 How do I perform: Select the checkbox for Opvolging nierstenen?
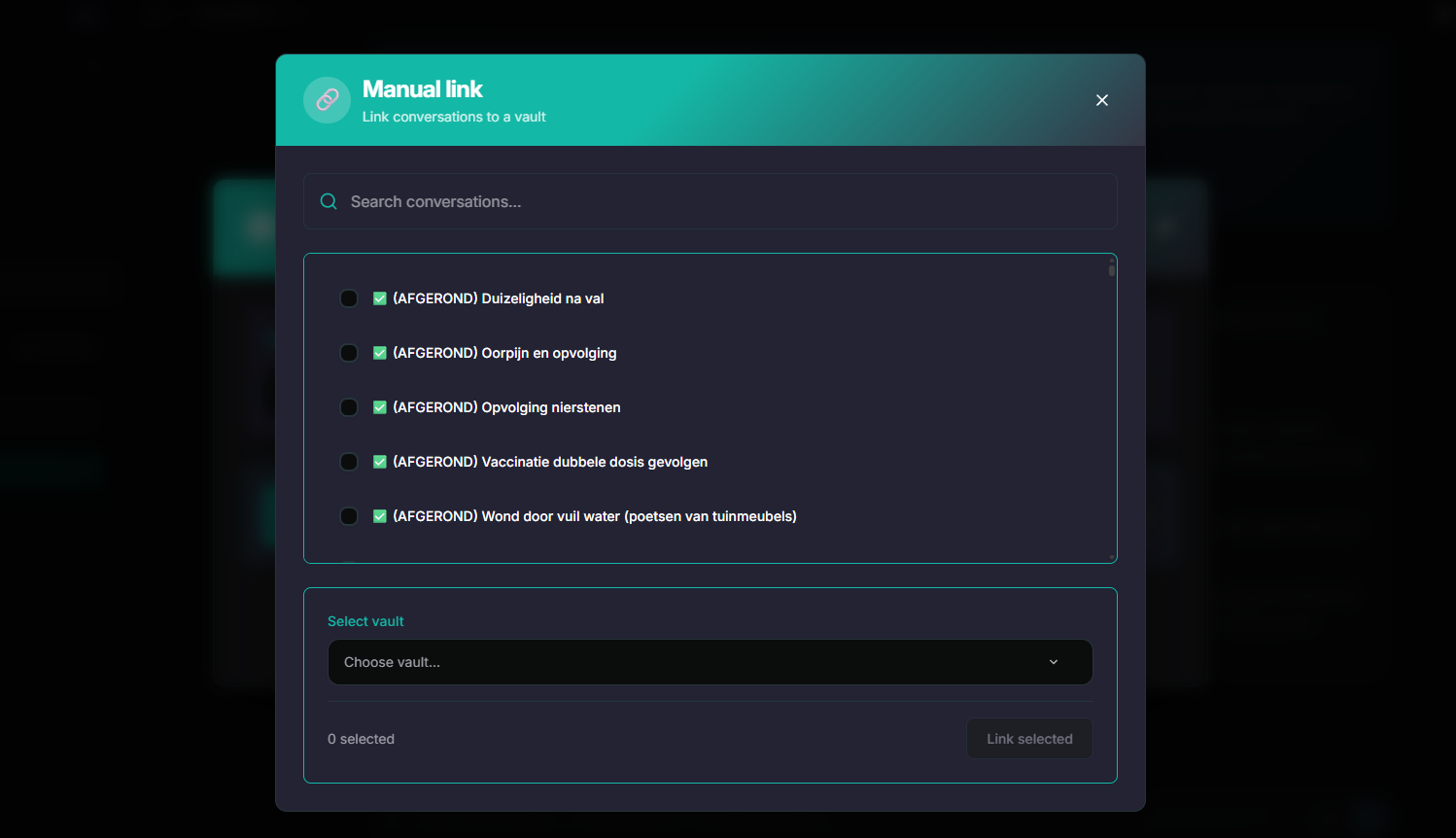[x=349, y=407]
